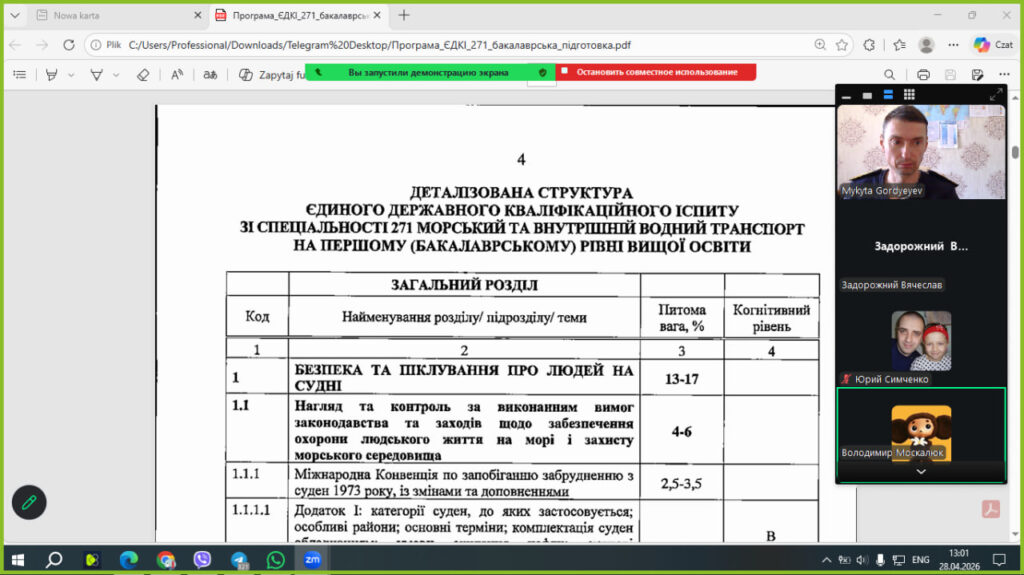Open more PDF toolbar options
The height and width of the screenshot is (575, 1024).
pyautogui.click(x=1004, y=74)
